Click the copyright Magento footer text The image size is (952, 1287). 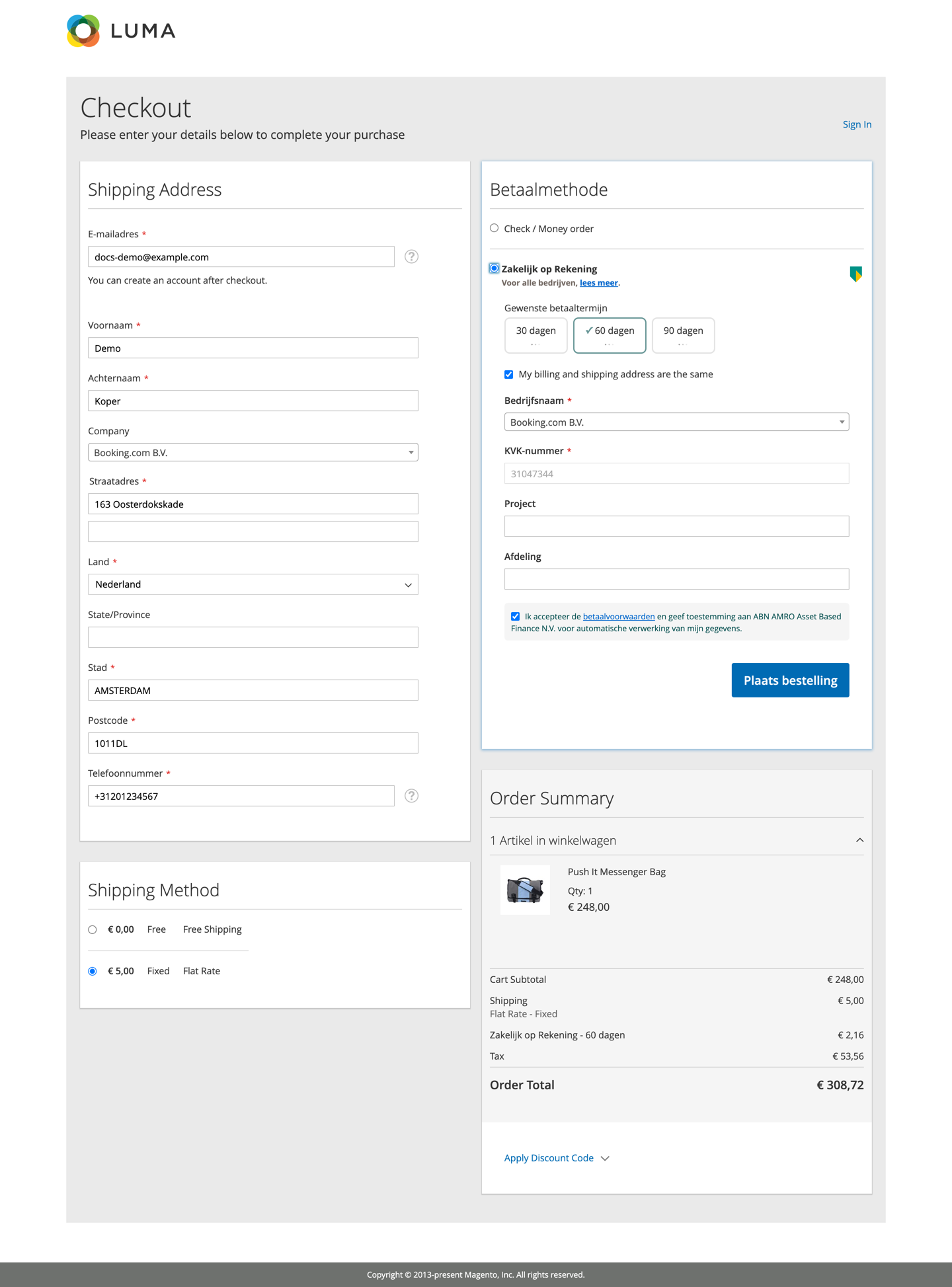point(476,1274)
